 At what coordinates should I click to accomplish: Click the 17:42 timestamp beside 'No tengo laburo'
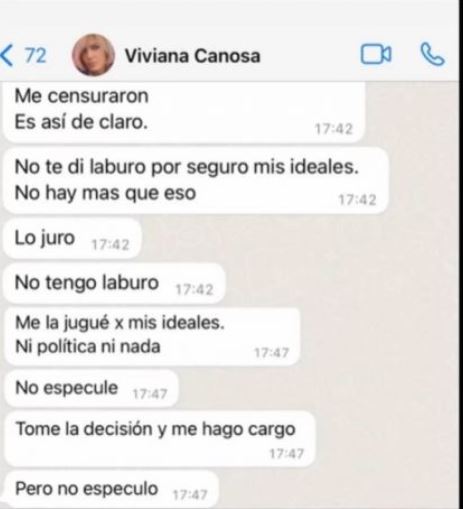pos(194,290)
